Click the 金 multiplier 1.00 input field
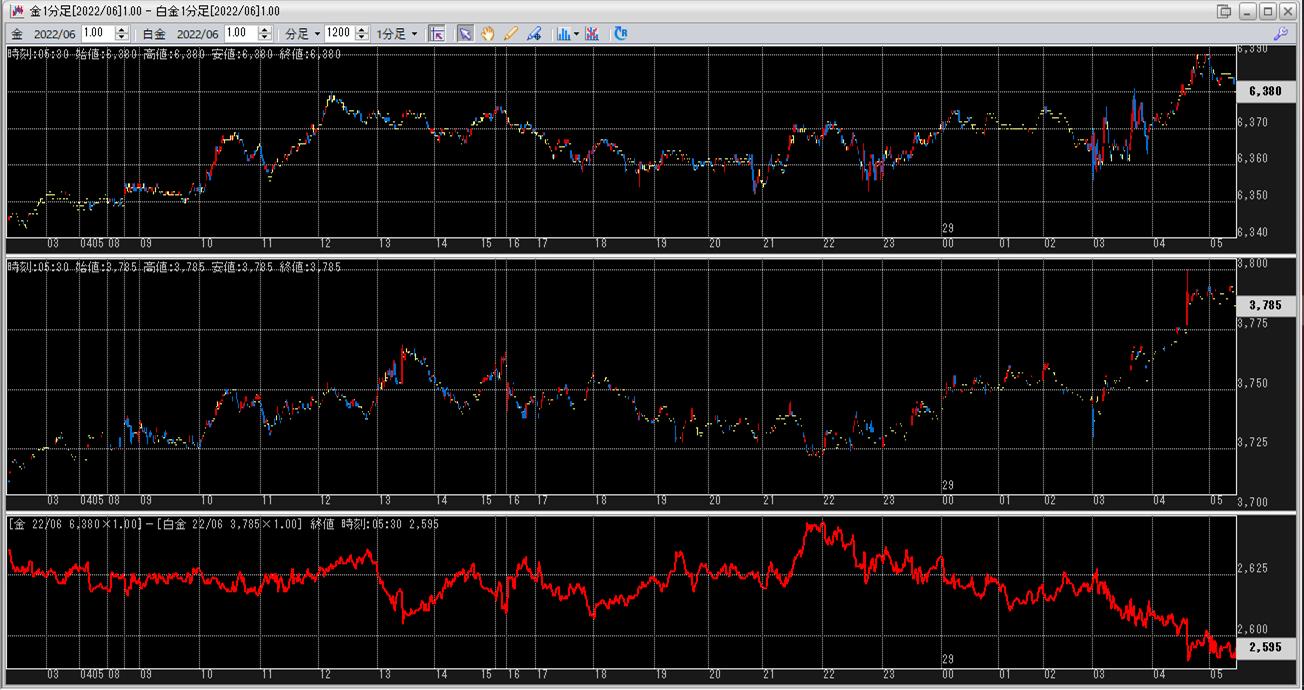The image size is (1304, 690). tap(98, 33)
